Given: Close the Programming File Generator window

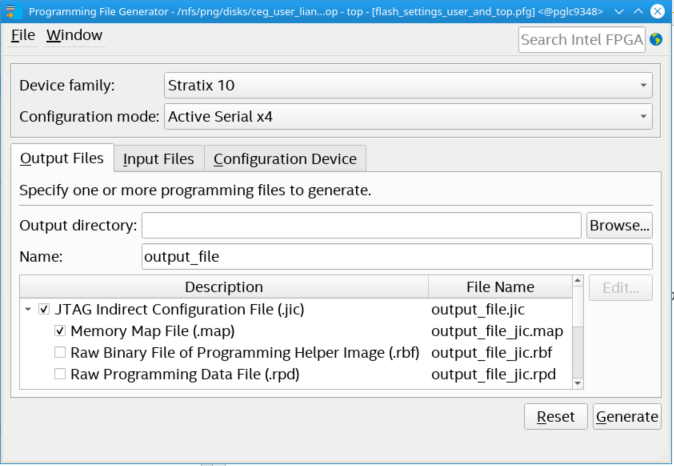Looking at the screenshot, I should pyautogui.click(x=659, y=10).
